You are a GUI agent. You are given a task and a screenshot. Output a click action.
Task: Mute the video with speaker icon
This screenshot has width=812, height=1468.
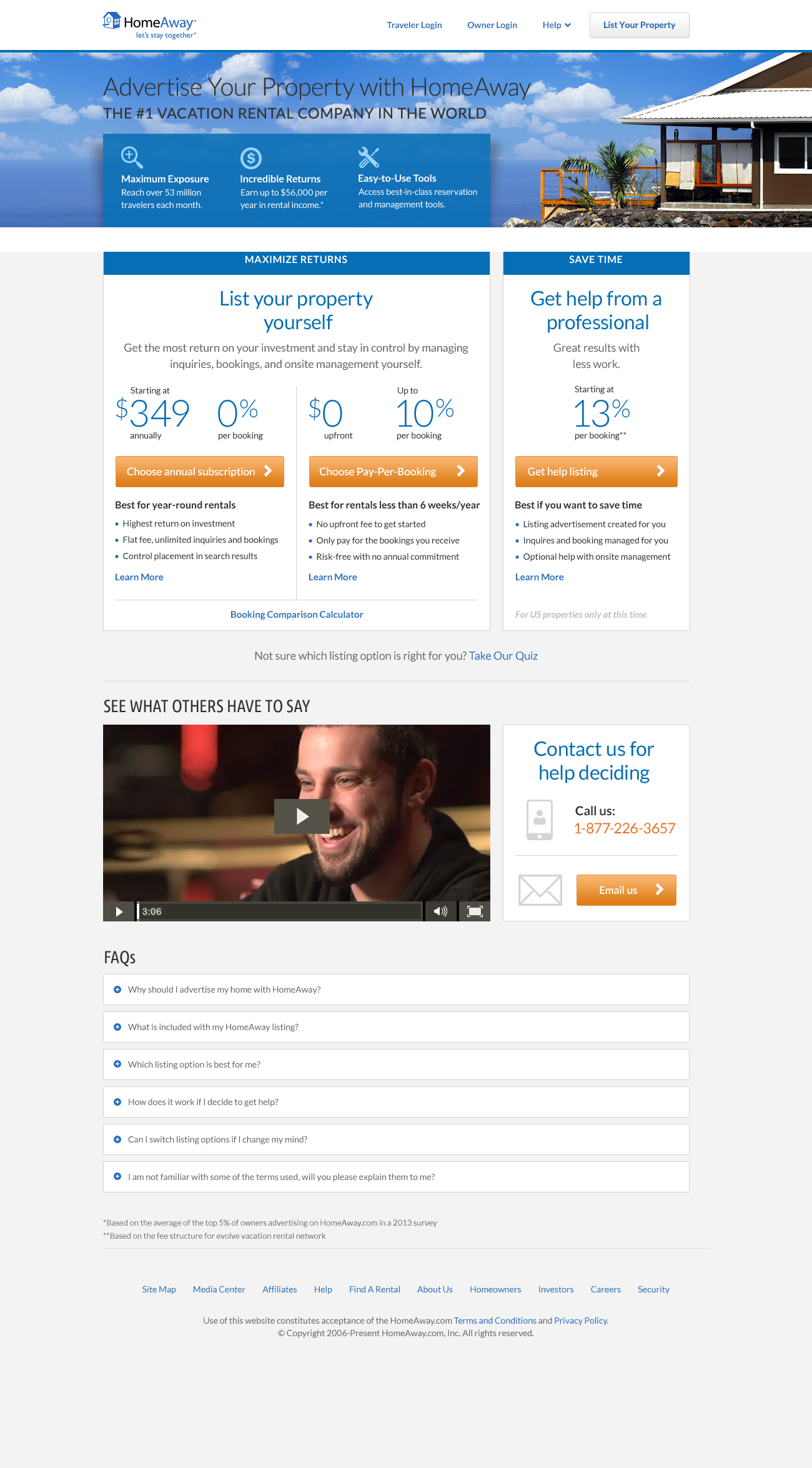click(440, 911)
